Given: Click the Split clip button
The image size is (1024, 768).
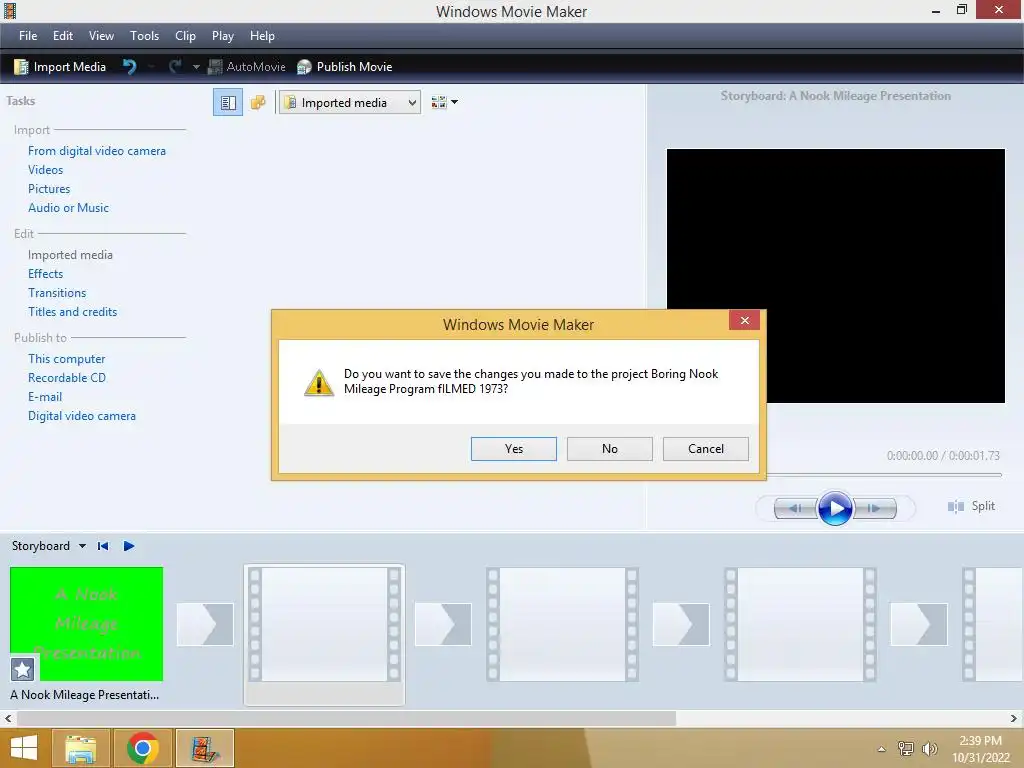Looking at the screenshot, I should [971, 506].
